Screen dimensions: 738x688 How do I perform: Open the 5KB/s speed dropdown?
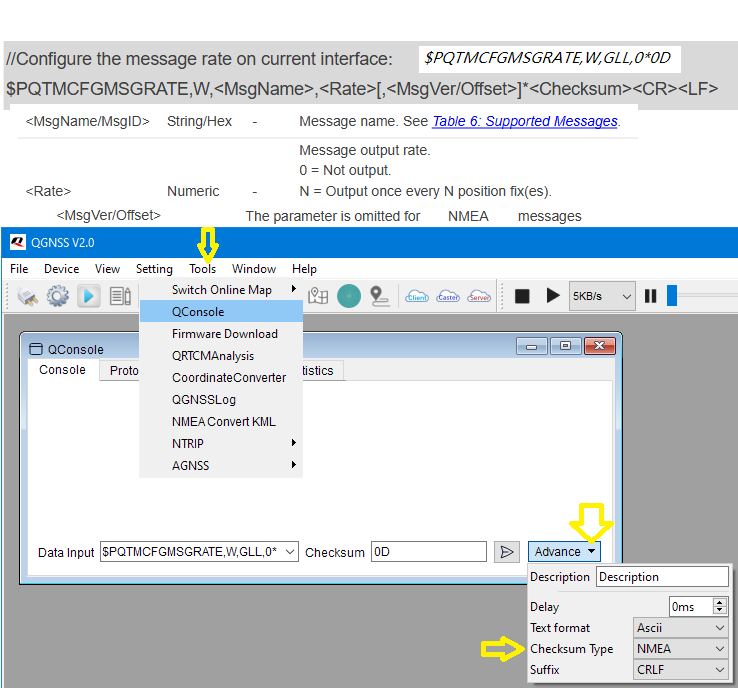tap(602, 296)
